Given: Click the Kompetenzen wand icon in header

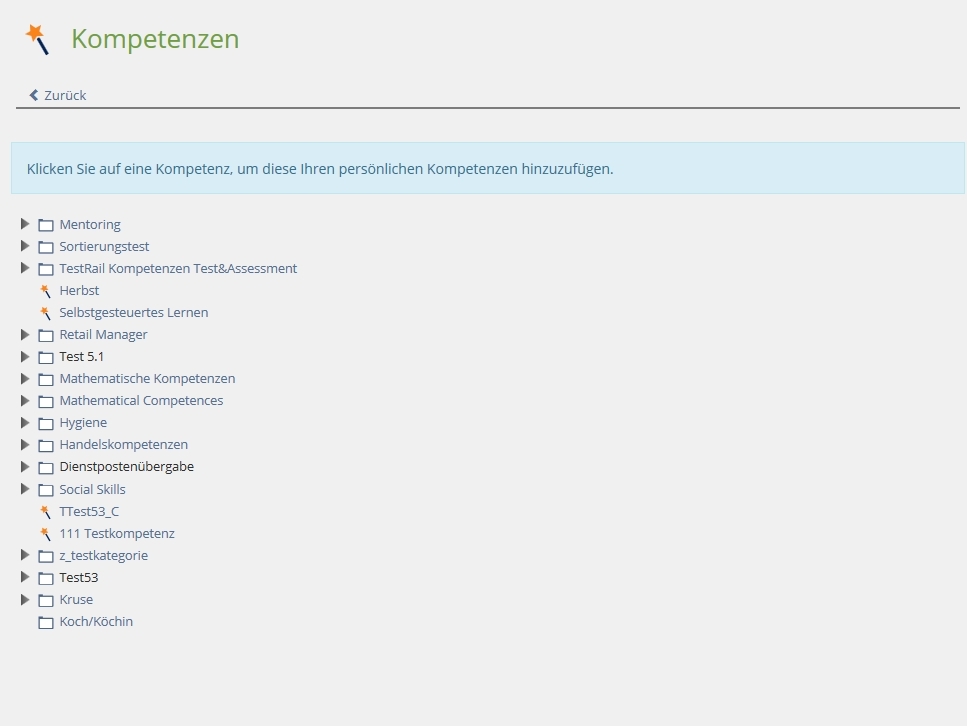Looking at the screenshot, I should pos(37,39).
